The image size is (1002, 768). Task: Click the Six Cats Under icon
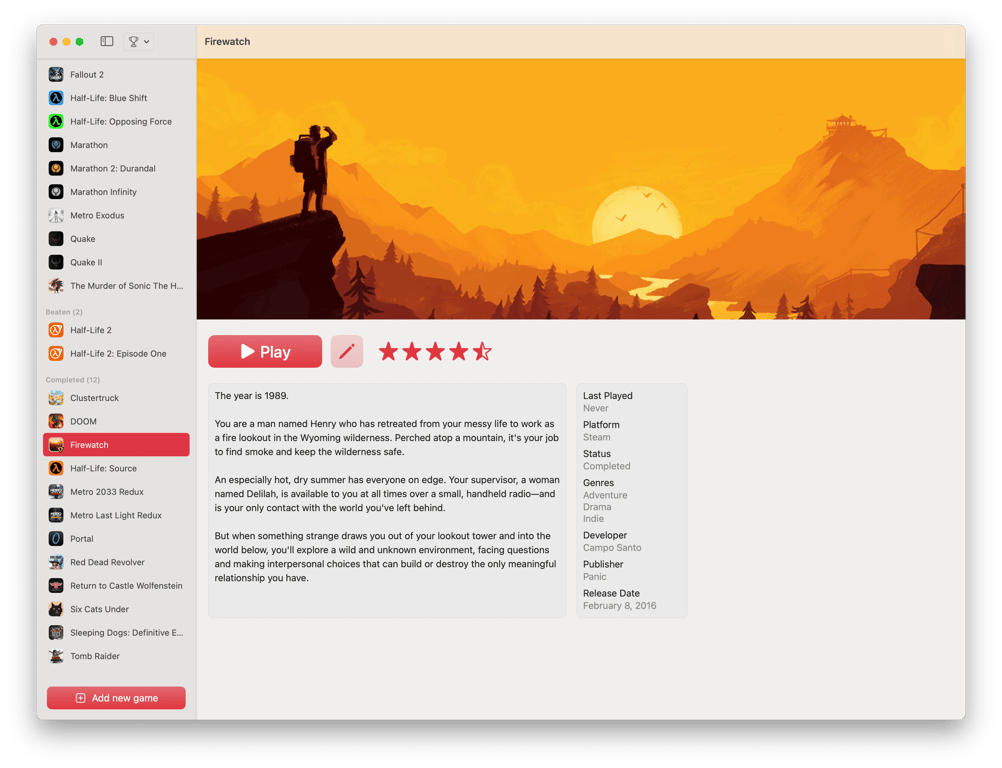tap(56, 609)
